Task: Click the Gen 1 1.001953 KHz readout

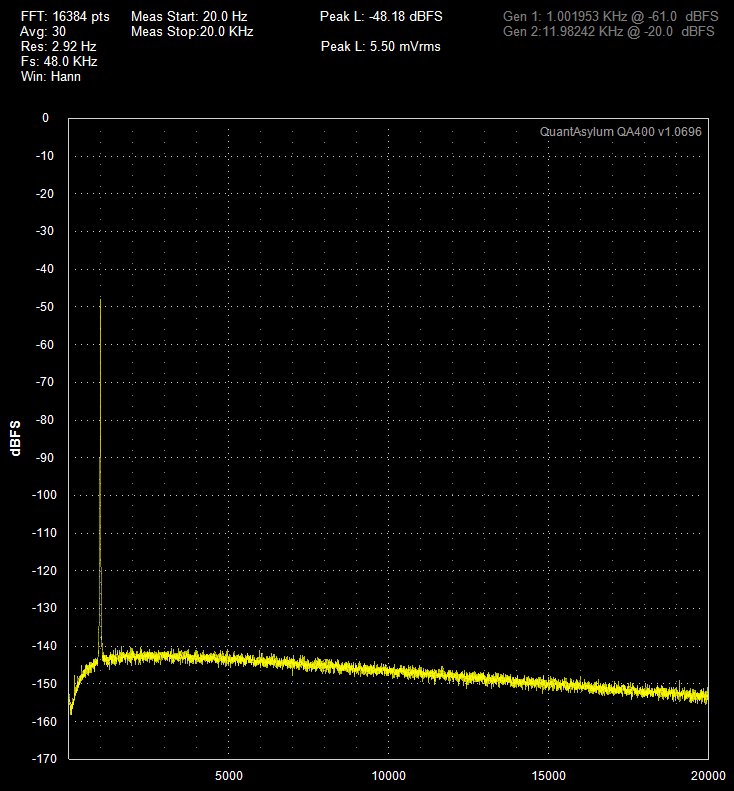Action: coord(610,17)
